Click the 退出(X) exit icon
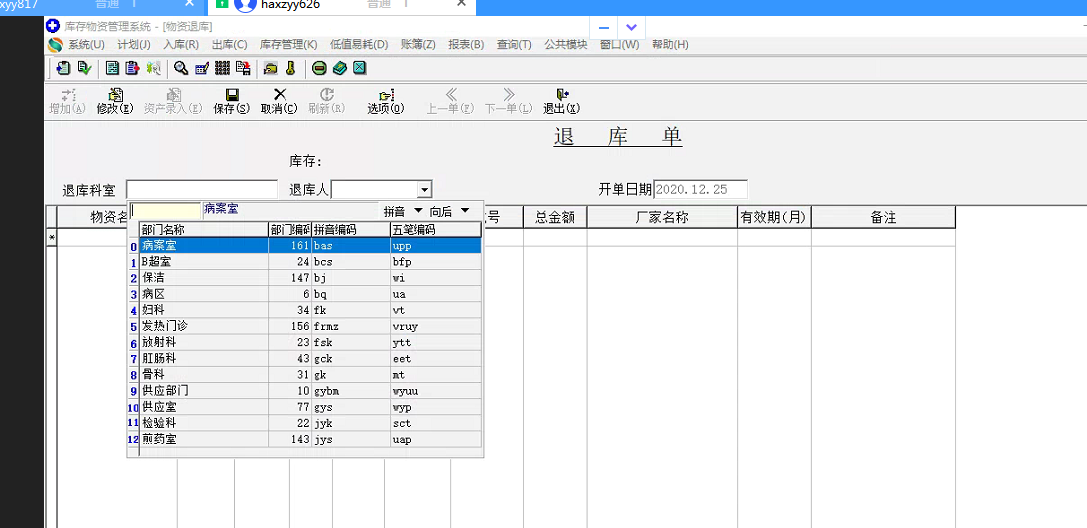Screen dimensions: 1087x528 click(561, 95)
